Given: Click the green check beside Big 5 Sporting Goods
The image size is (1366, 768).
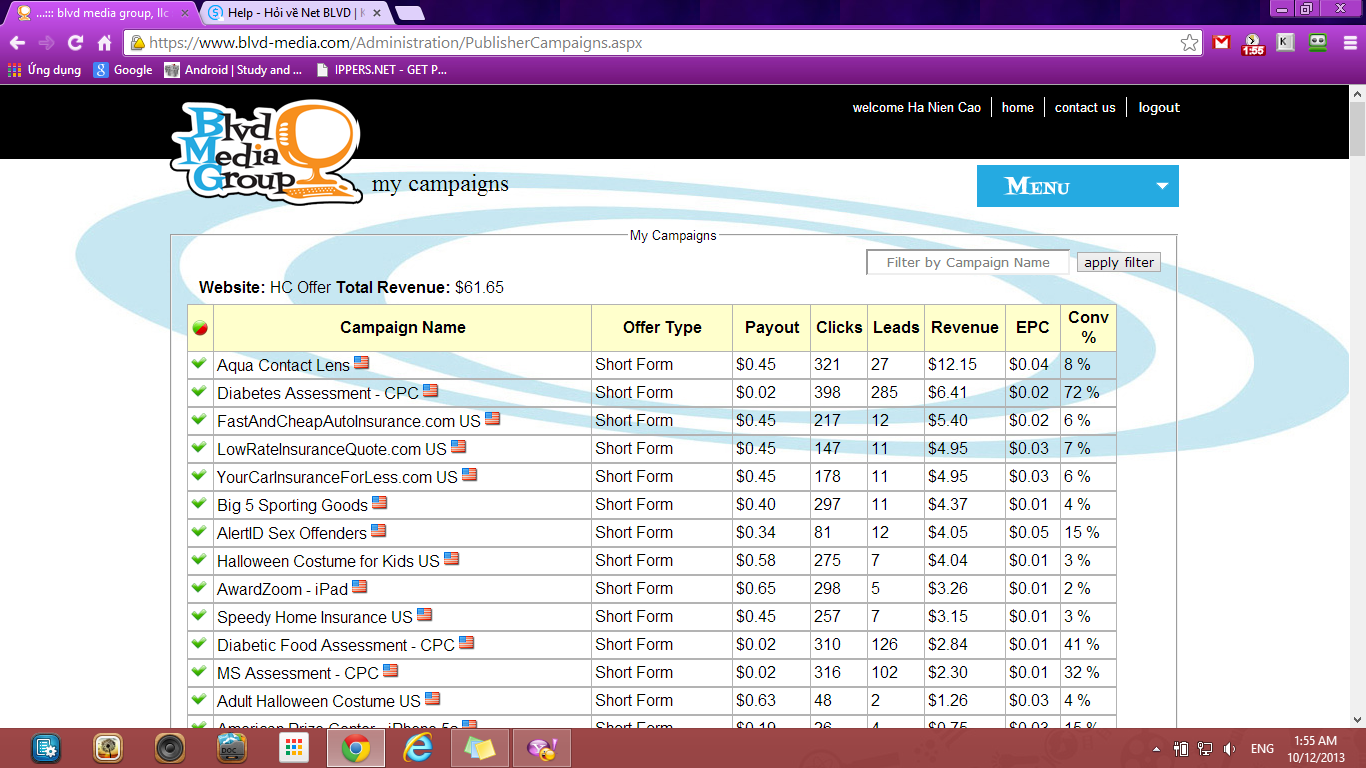Looking at the screenshot, I should 199,503.
